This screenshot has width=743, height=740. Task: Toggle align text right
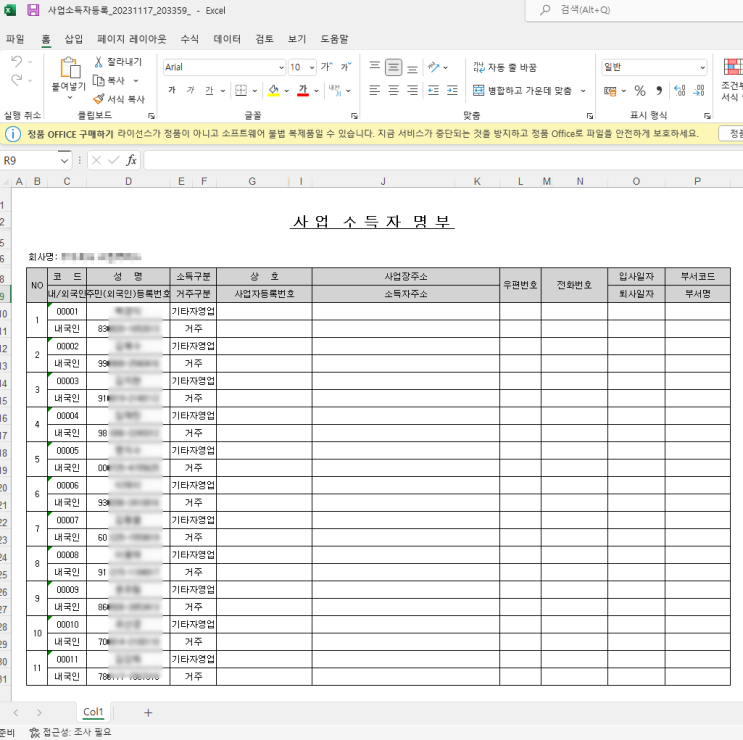[x=413, y=90]
